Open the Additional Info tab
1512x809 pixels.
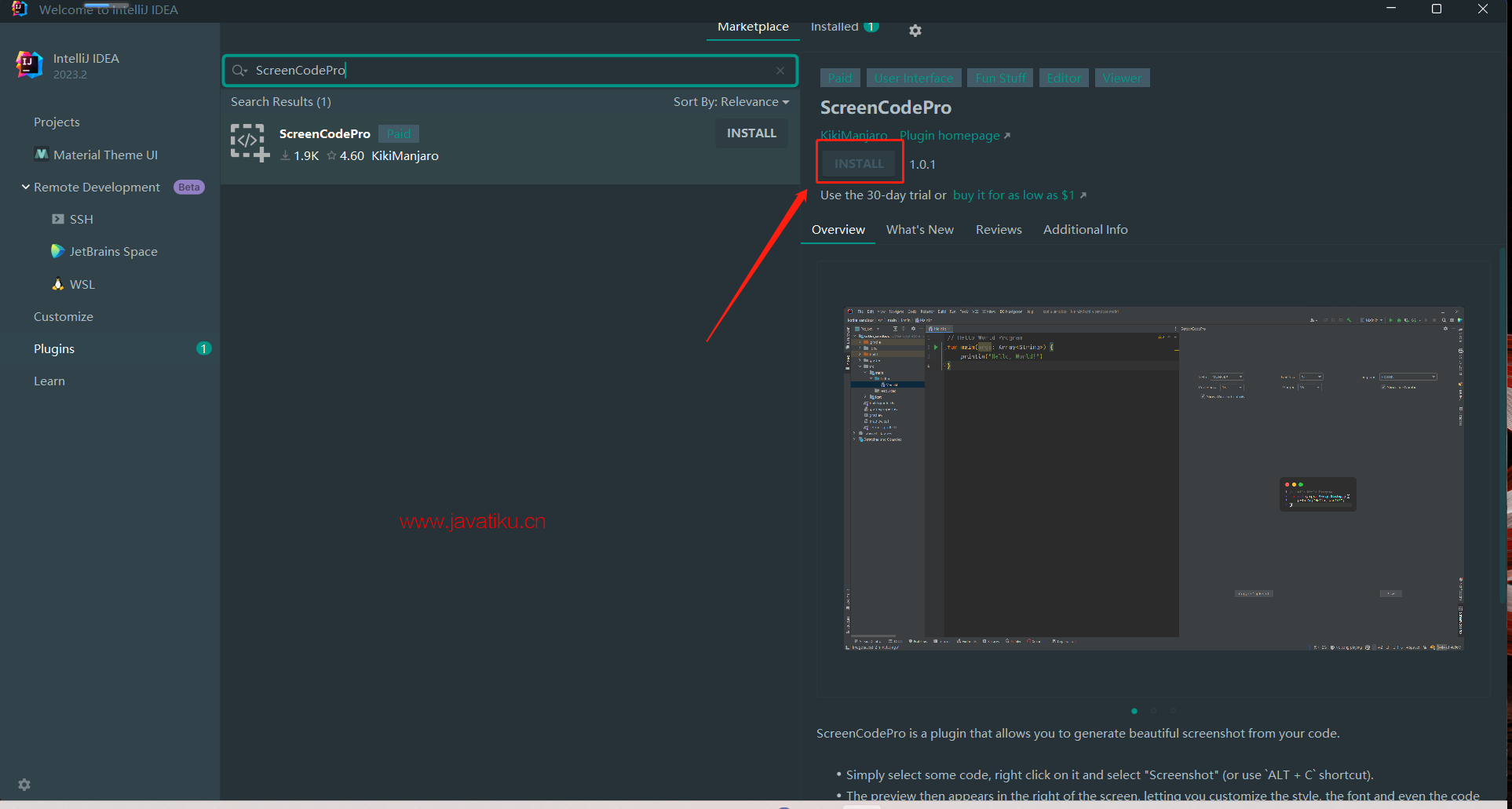[x=1085, y=230]
